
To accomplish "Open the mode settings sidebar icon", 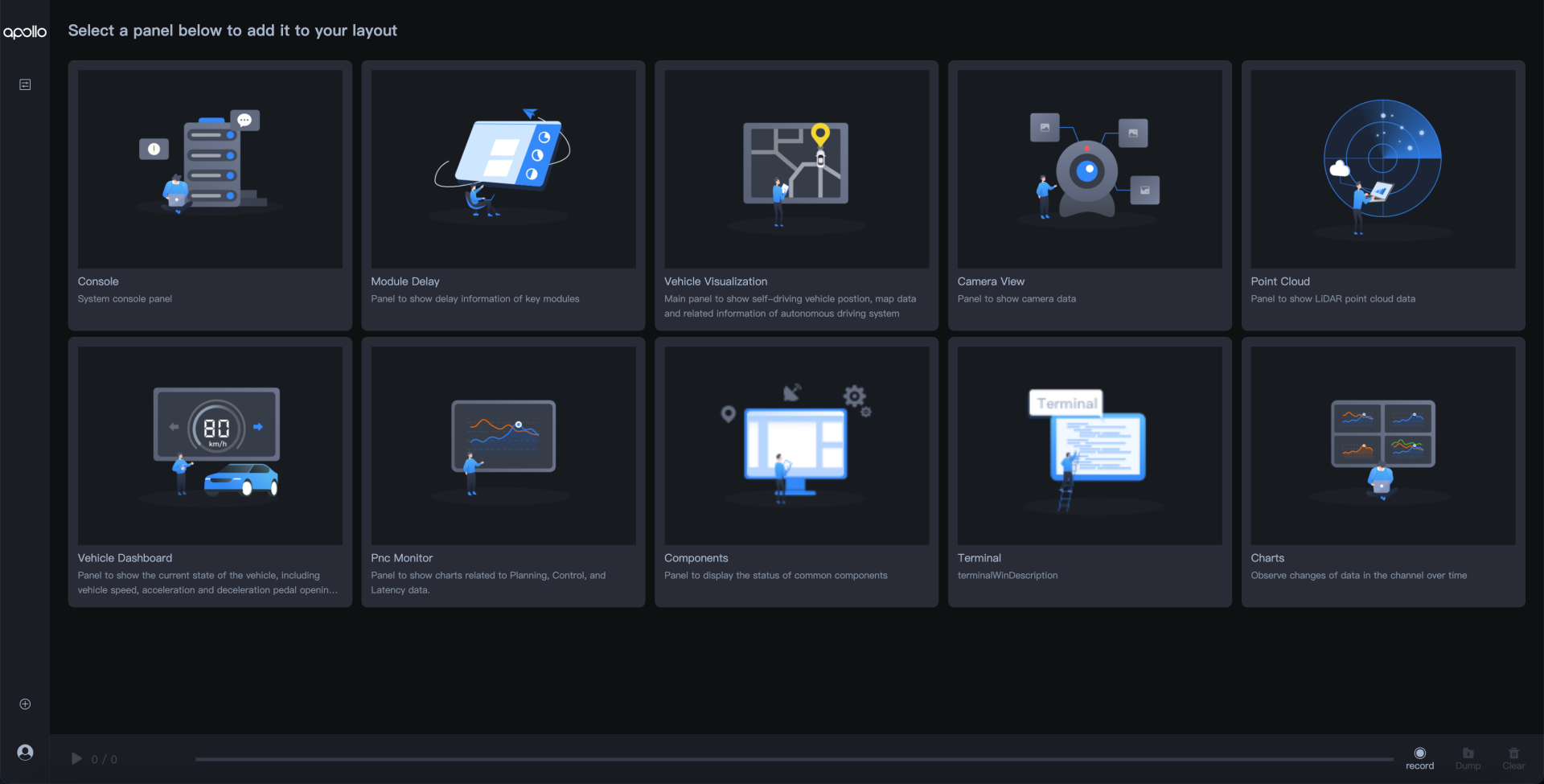I will 25,84.
